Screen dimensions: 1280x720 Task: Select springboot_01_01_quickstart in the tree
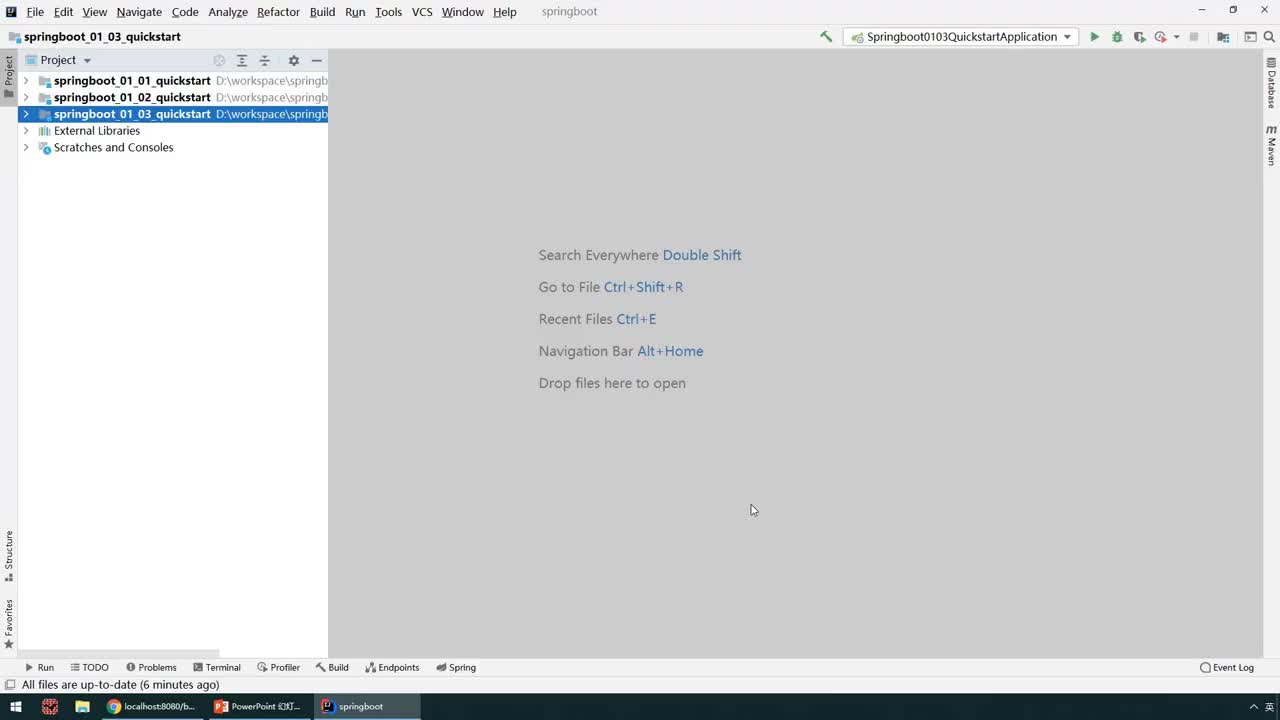[132, 81]
